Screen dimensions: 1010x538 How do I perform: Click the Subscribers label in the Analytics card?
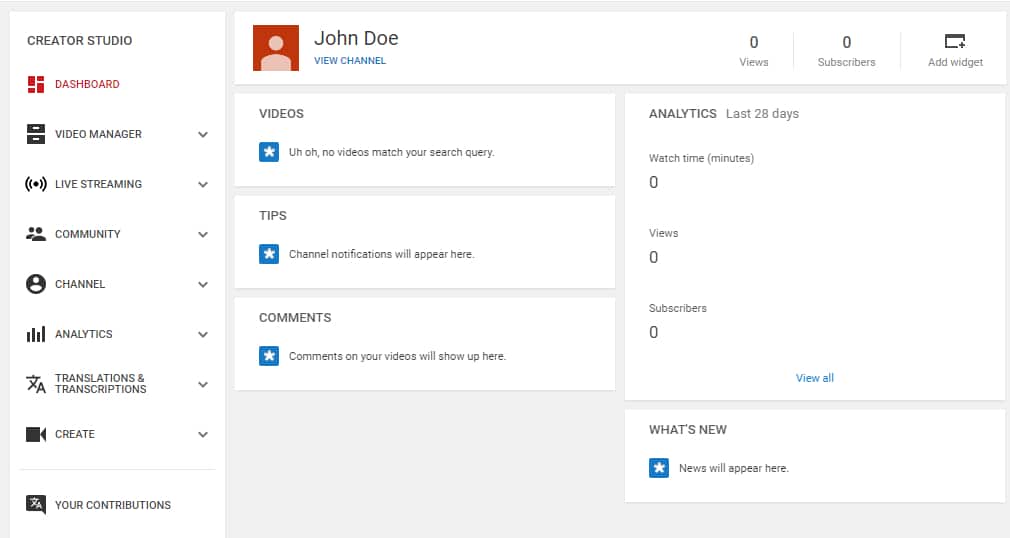(x=678, y=309)
